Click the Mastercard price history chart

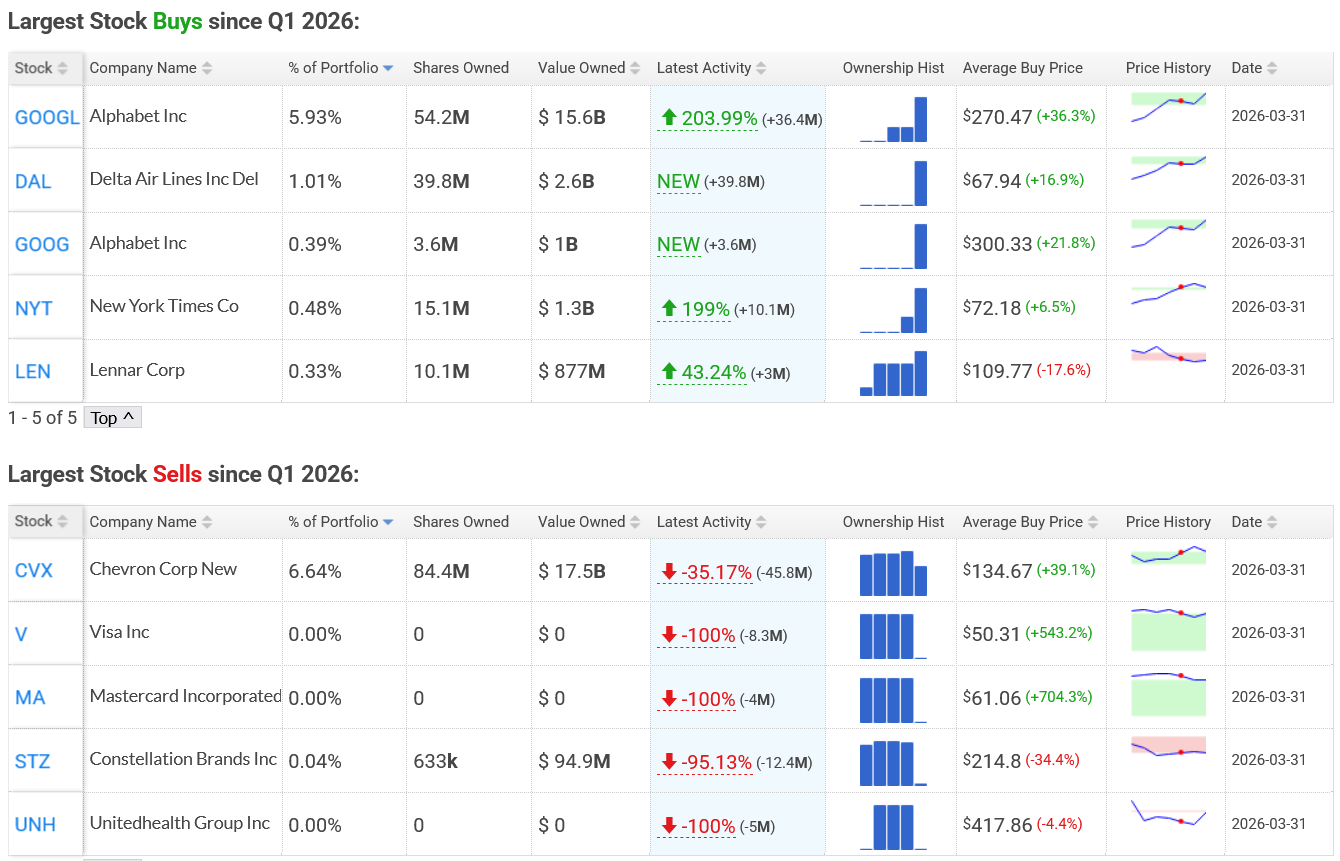click(1169, 694)
